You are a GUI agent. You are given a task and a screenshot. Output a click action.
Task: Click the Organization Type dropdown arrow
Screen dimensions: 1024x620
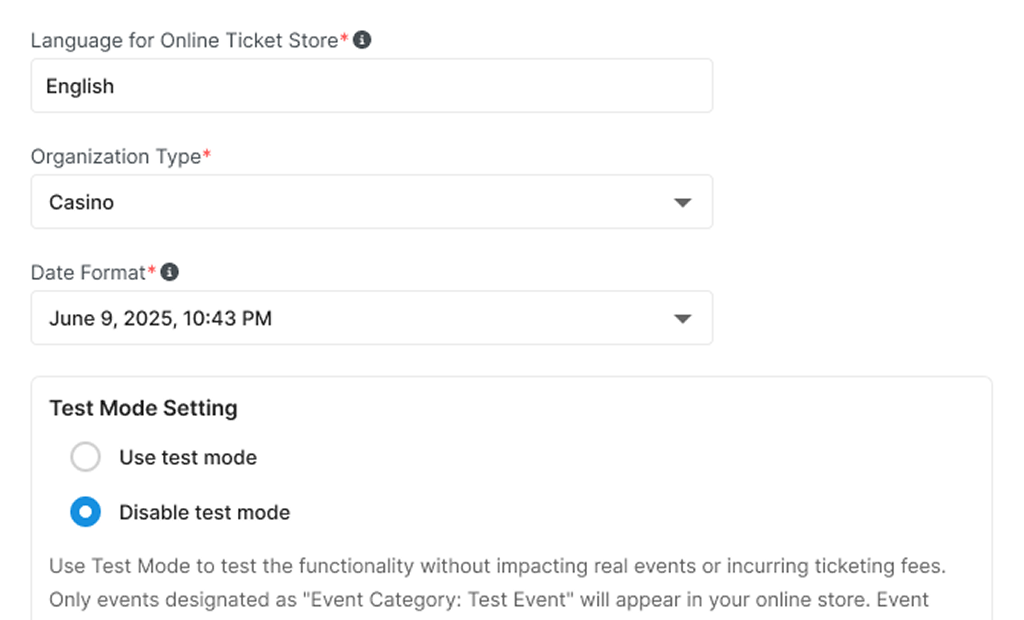(682, 202)
